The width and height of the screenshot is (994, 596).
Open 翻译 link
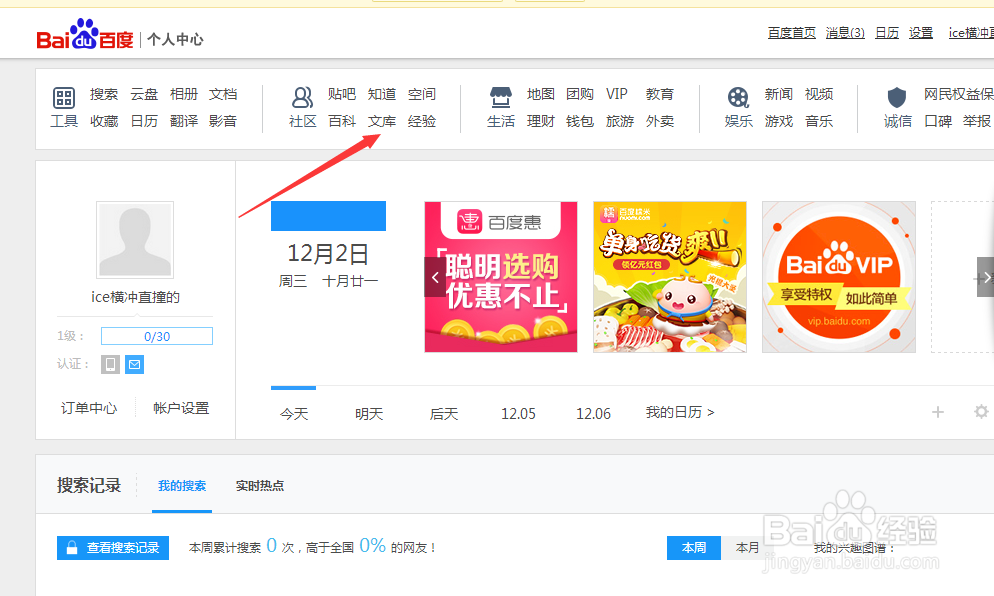tap(184, 121)
